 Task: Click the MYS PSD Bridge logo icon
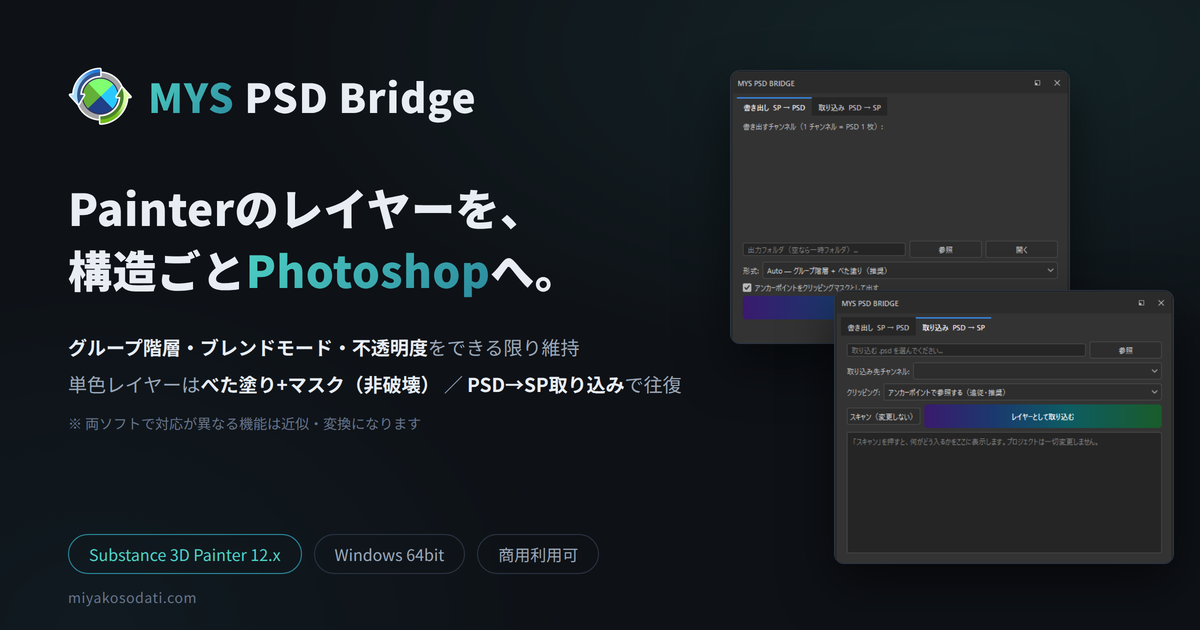pyautogui.click(x=100, y=97)
